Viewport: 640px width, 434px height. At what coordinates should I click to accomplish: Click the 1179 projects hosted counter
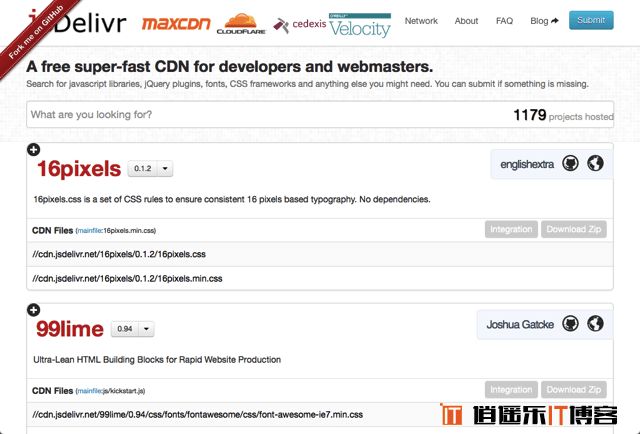[x=563, y=115]
